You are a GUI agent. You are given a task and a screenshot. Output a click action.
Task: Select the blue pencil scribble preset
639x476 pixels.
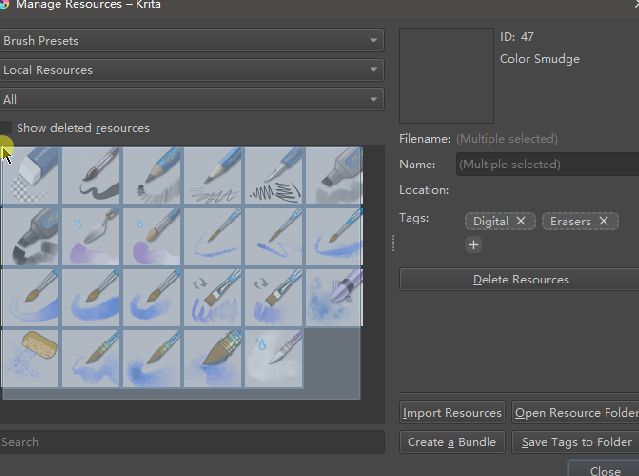pos(213,175)
